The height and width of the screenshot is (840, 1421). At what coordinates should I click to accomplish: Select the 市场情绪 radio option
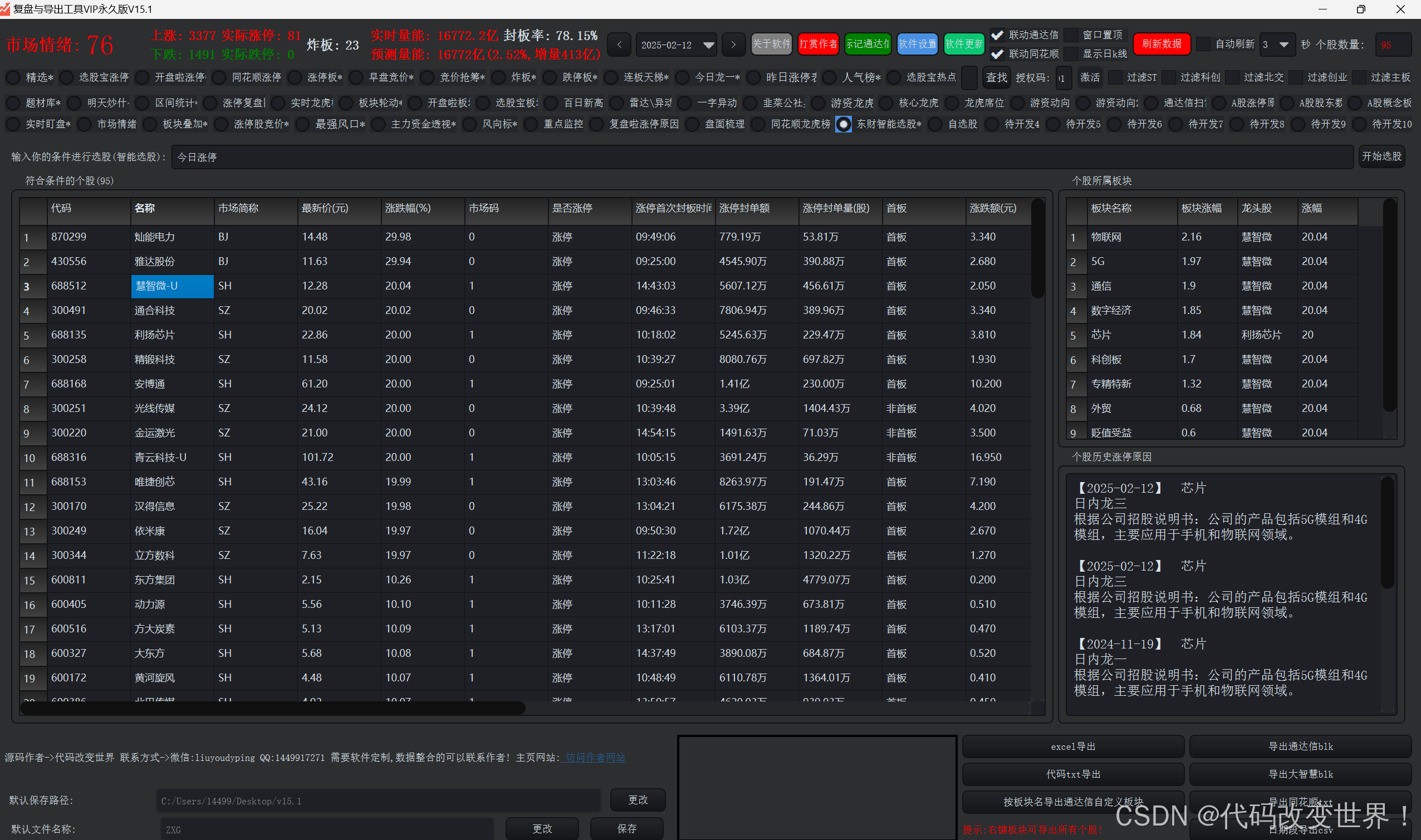[84, 124]
